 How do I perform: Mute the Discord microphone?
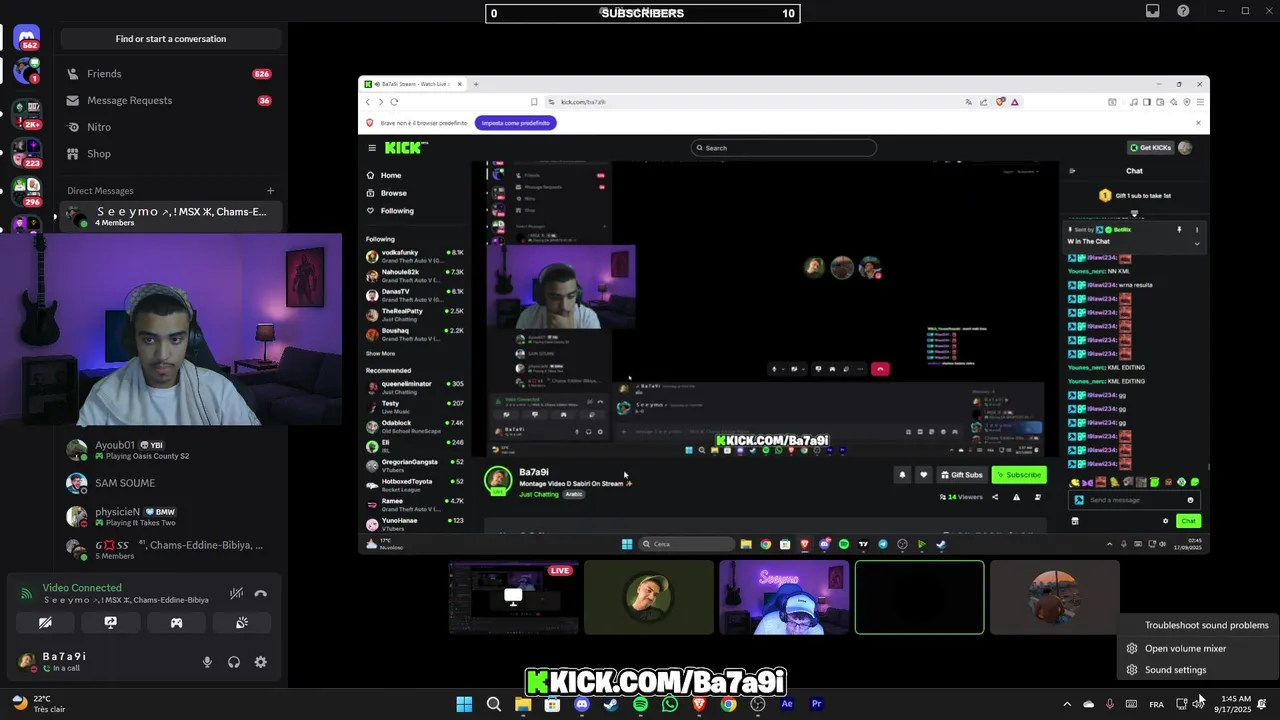(x=208, y=662)
